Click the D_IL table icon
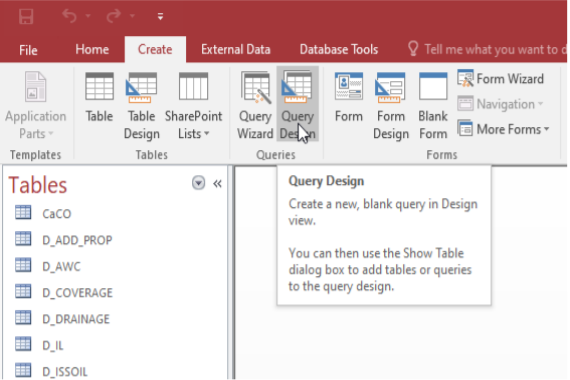This screenshot has height=380, width=570. point(23,344)
